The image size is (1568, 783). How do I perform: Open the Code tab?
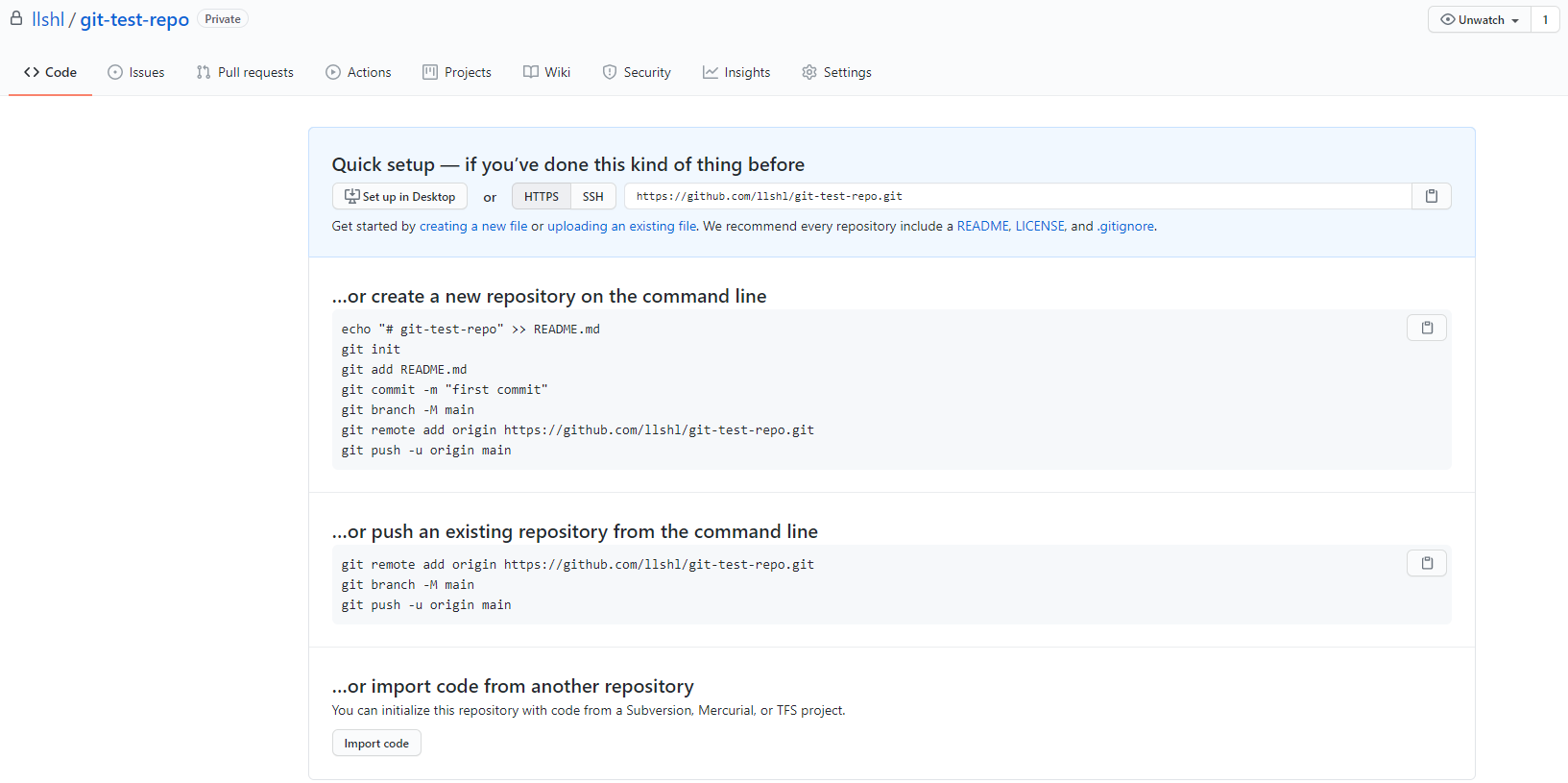50,72
